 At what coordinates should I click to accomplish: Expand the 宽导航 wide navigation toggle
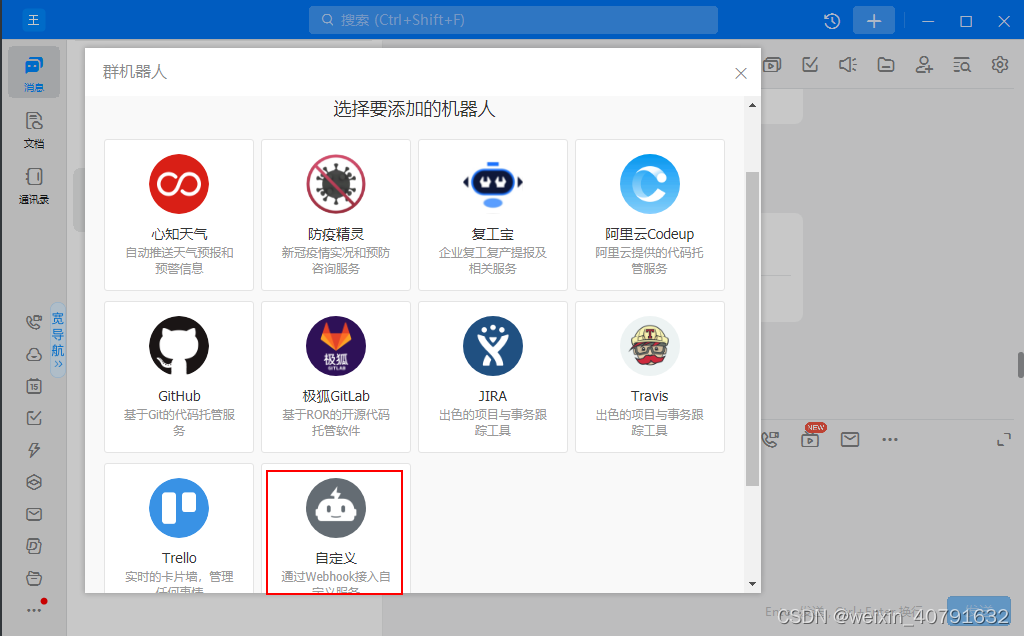click(x=58, y=340)
